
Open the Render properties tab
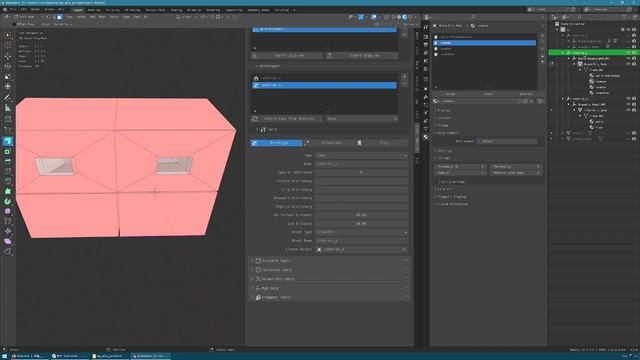coord(426,37)
